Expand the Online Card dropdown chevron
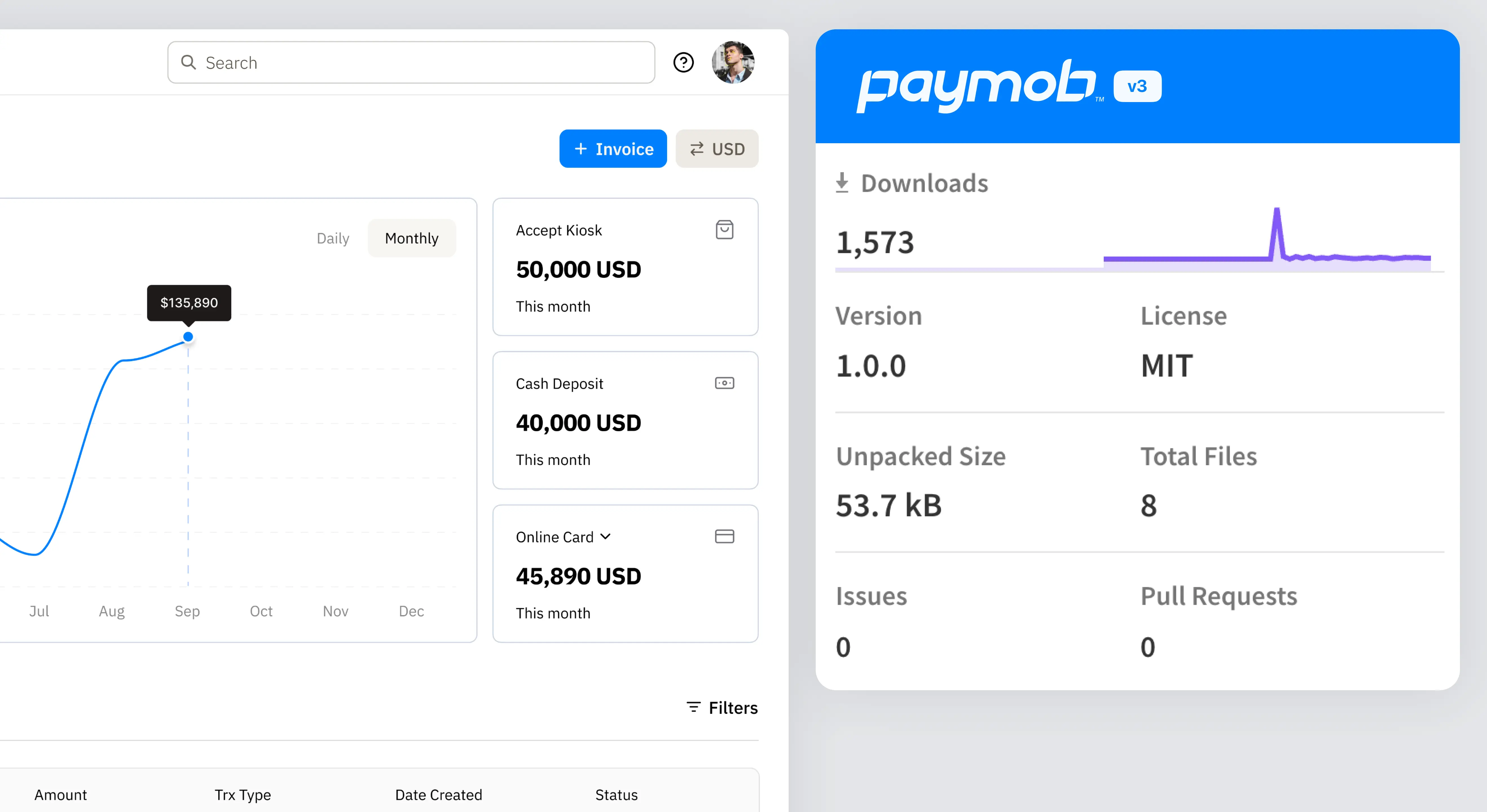This screenshot has height=812, width=1487. (x=606, y=536)
